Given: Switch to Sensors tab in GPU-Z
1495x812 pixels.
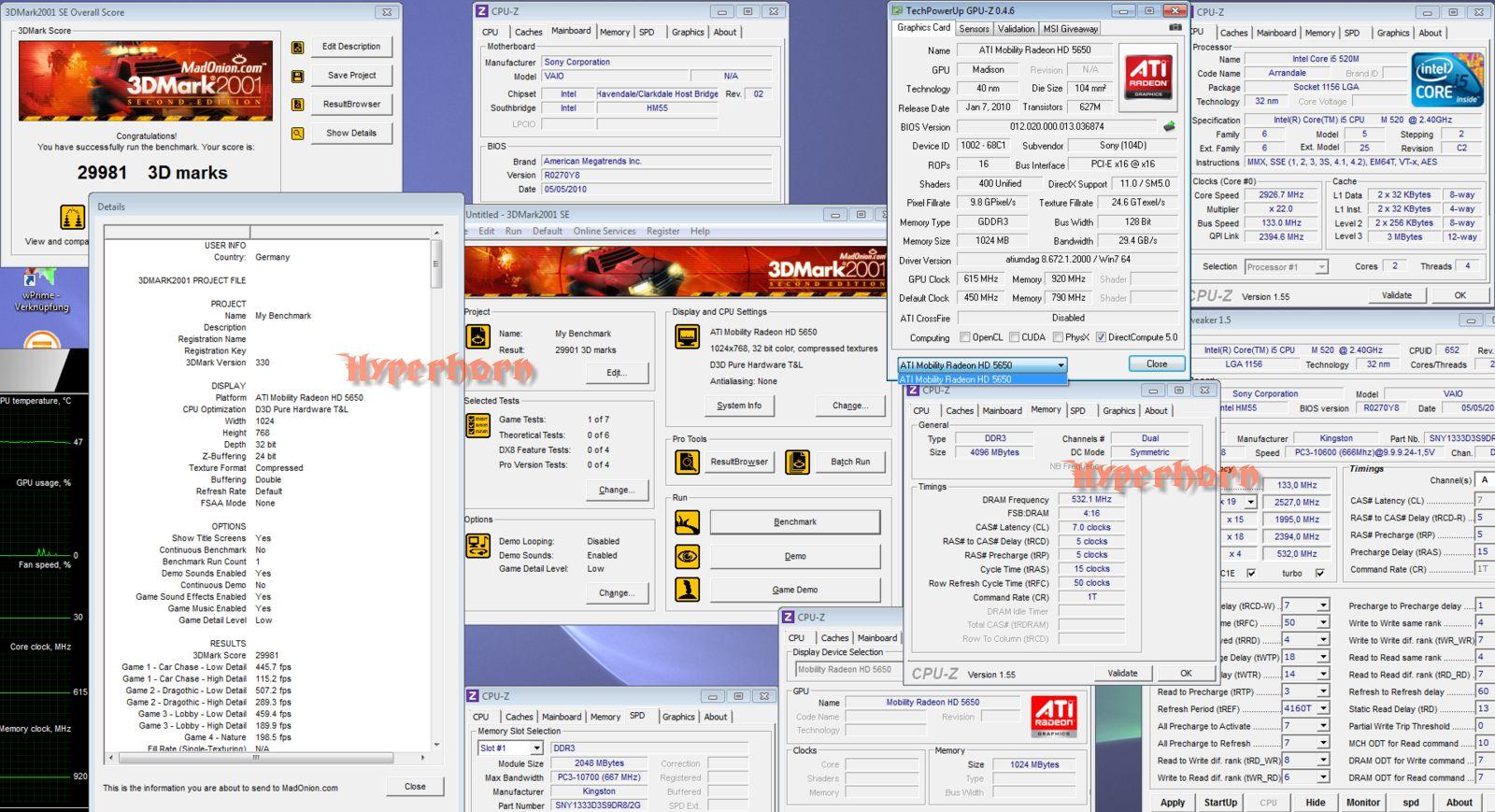Looking at the screenshot, I should click(x=974, y=29).
